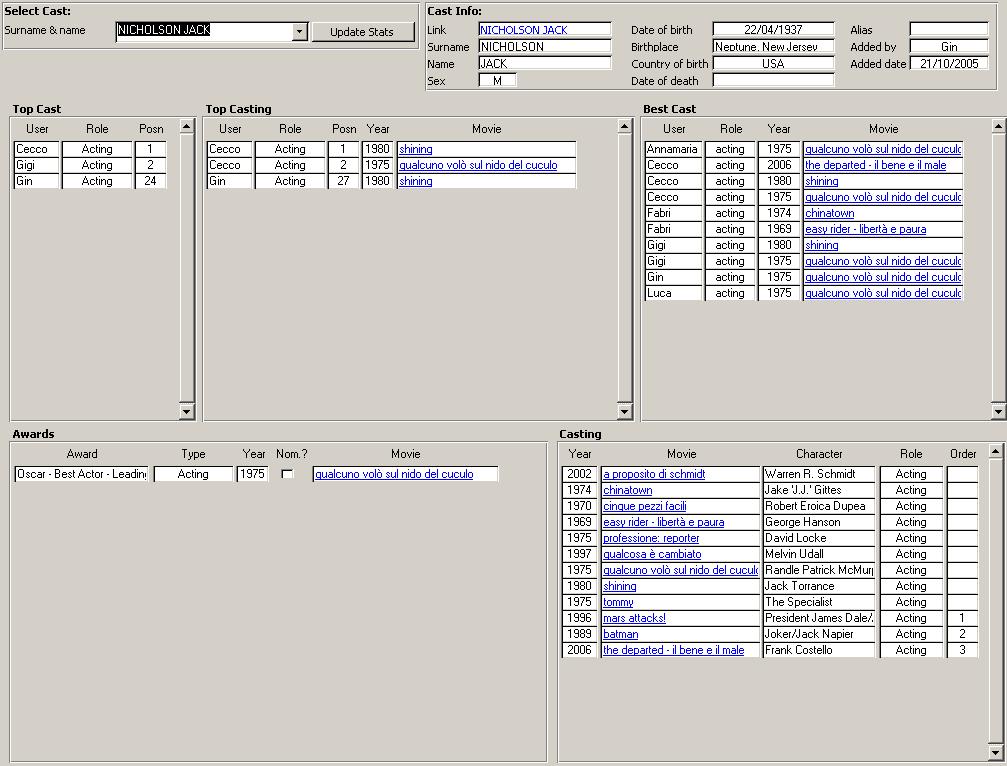Select character Jack Torrance in Casting
Screen dimensions: 1007x766
819,586
